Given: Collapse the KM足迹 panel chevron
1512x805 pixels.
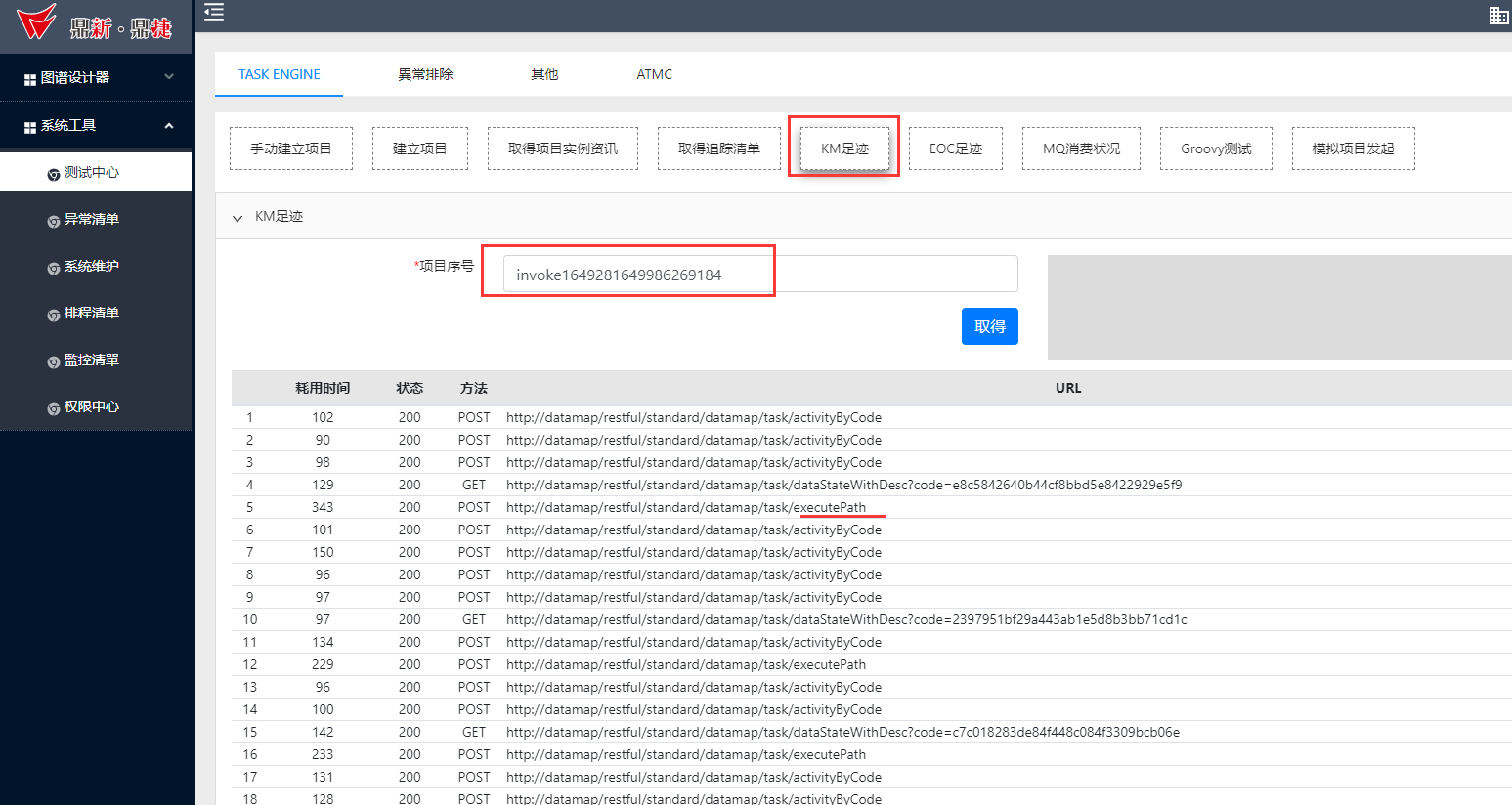Looking at the screenshot, I should pos(237,218).
